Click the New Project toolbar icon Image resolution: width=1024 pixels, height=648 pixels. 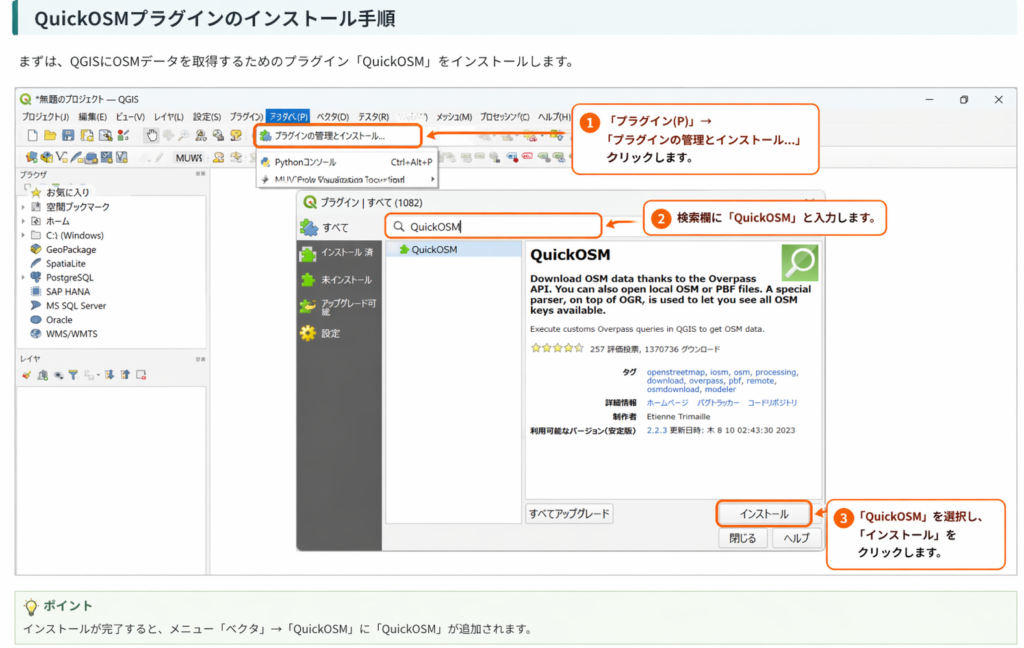tap(32, 135)
